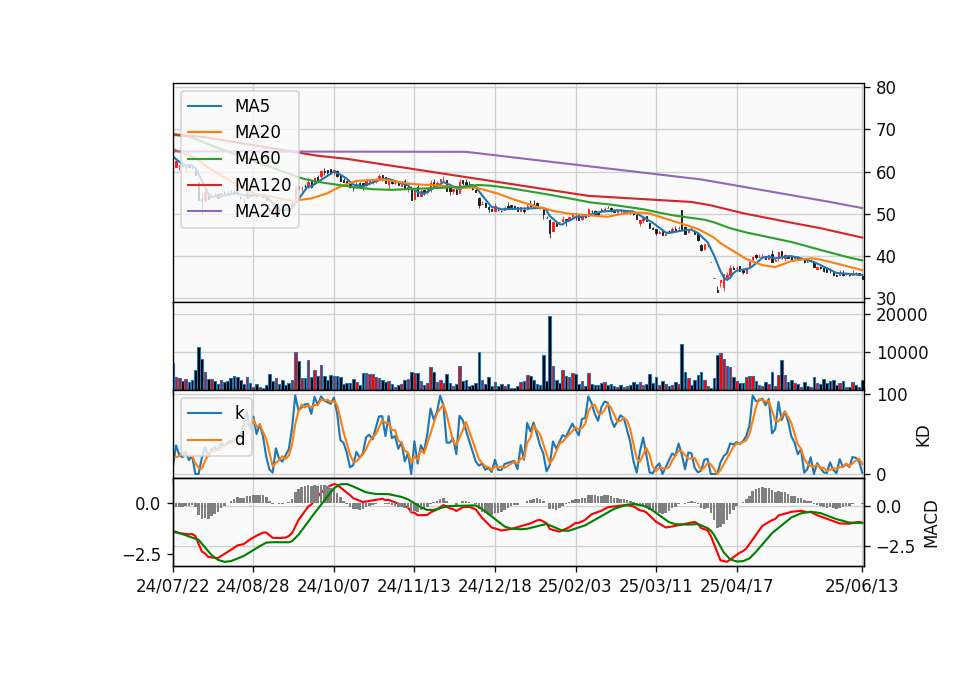Click the MACD axis title

click(931, 524)
